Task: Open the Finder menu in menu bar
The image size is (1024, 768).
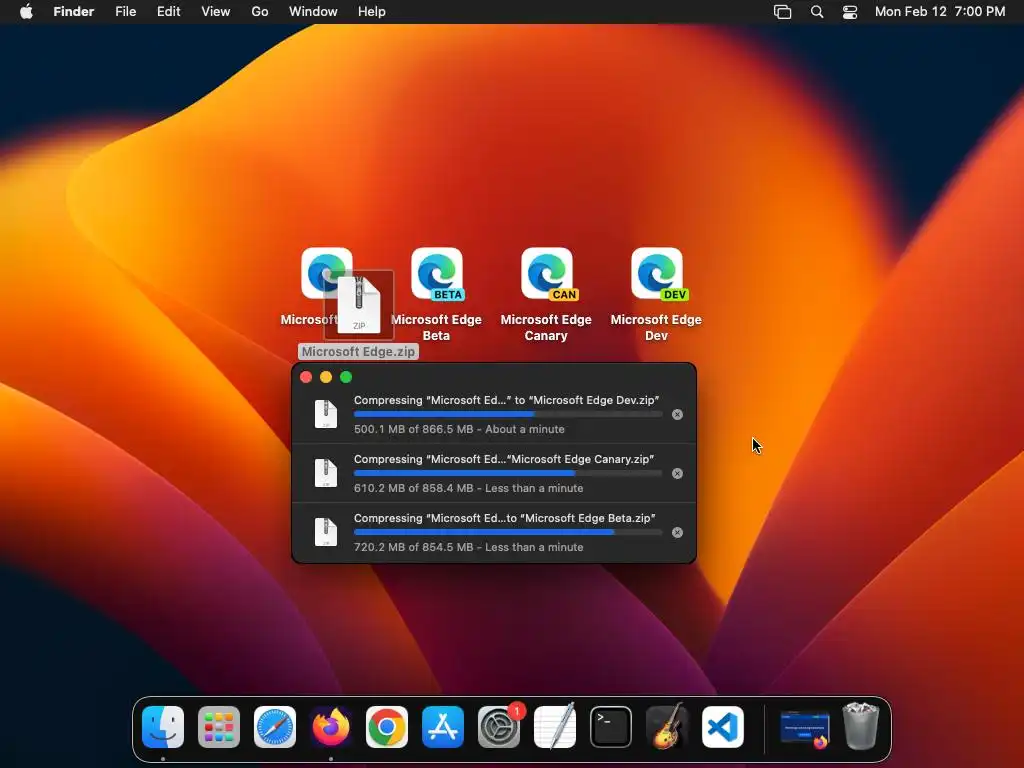Action: pos(74,12)
